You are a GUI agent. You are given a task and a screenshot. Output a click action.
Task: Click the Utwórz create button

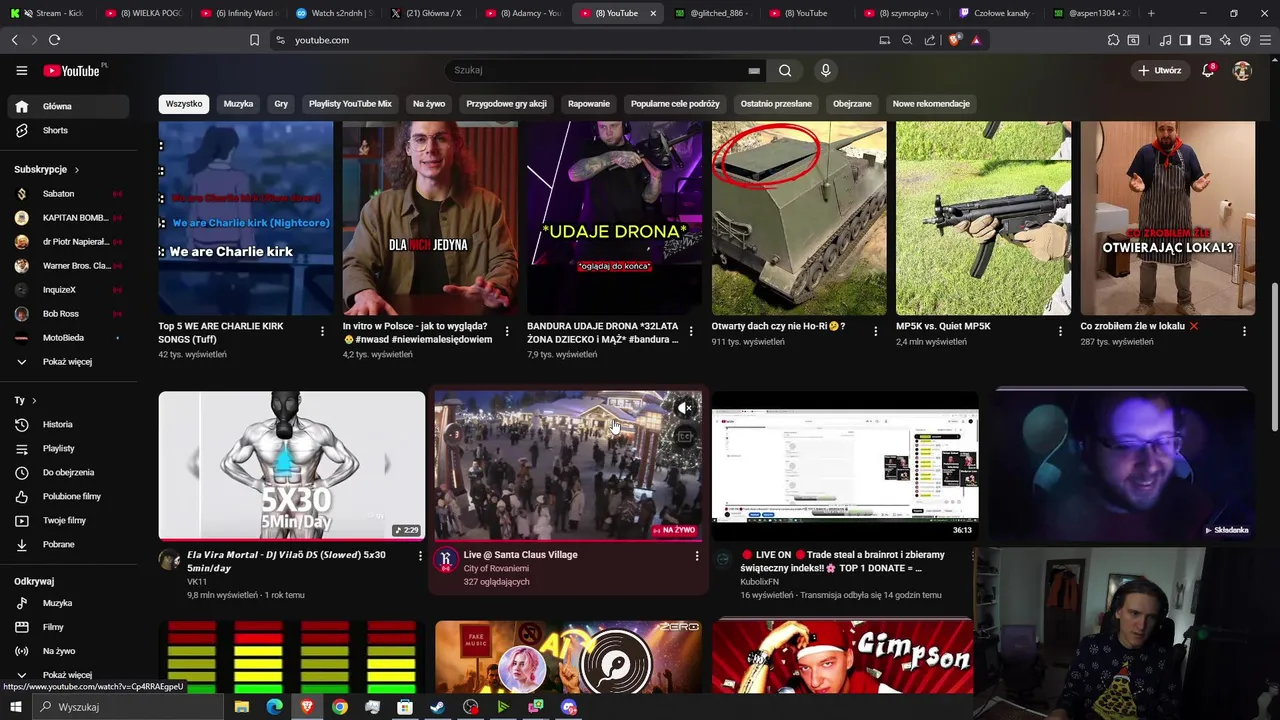tap(1159, 70)
